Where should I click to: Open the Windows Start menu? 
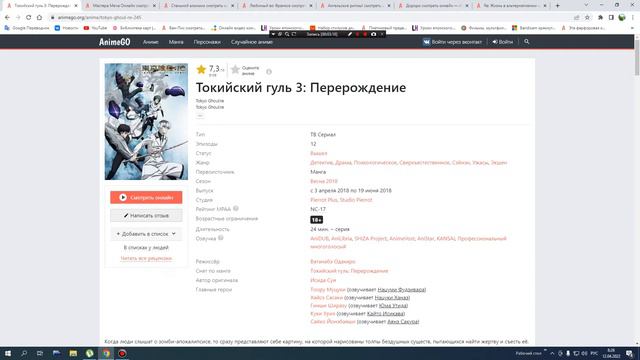coord(8,353)
